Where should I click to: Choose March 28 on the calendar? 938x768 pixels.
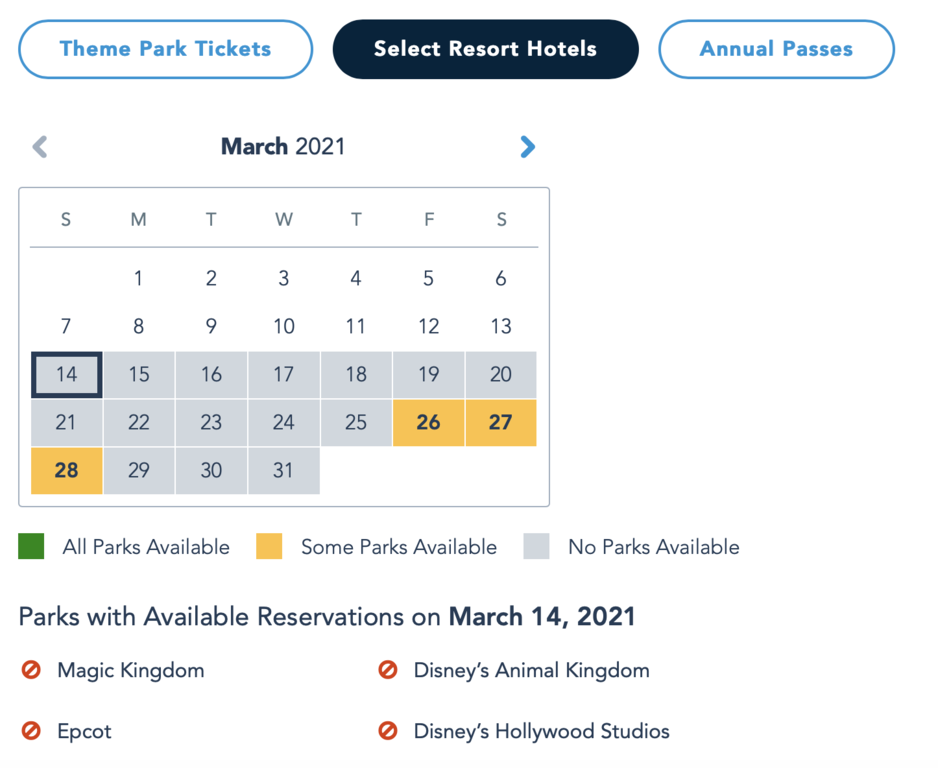click(x=66, y=470)
